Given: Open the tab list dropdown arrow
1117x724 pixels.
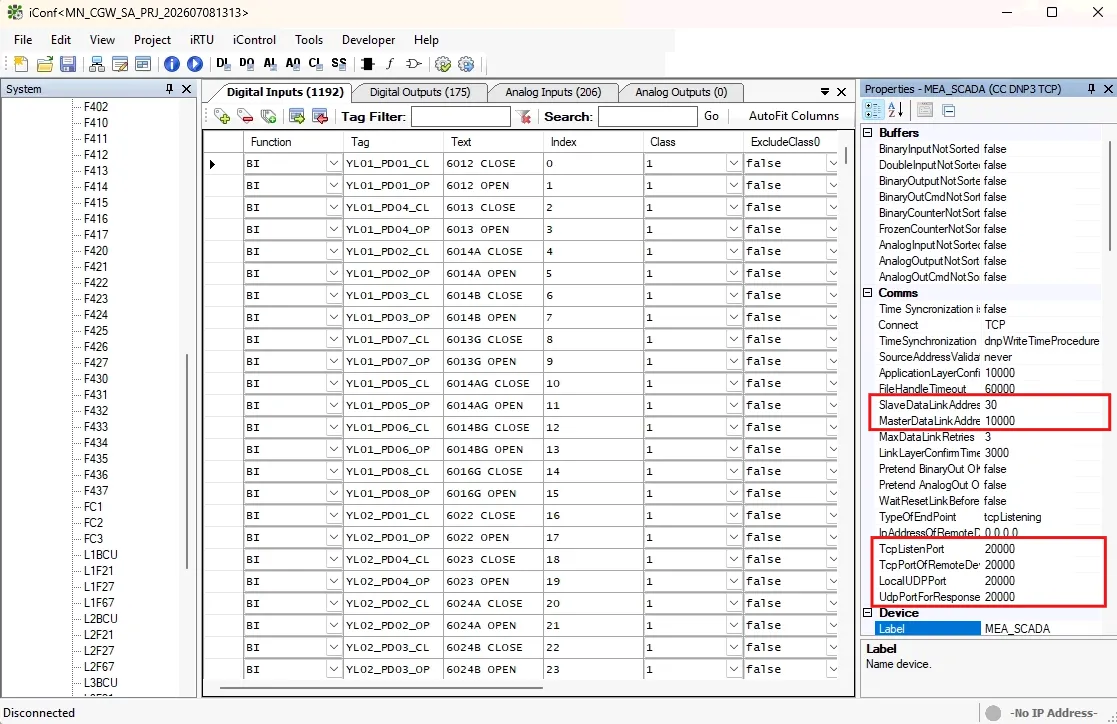Looking at the screenshot, I should coord(824,92).
